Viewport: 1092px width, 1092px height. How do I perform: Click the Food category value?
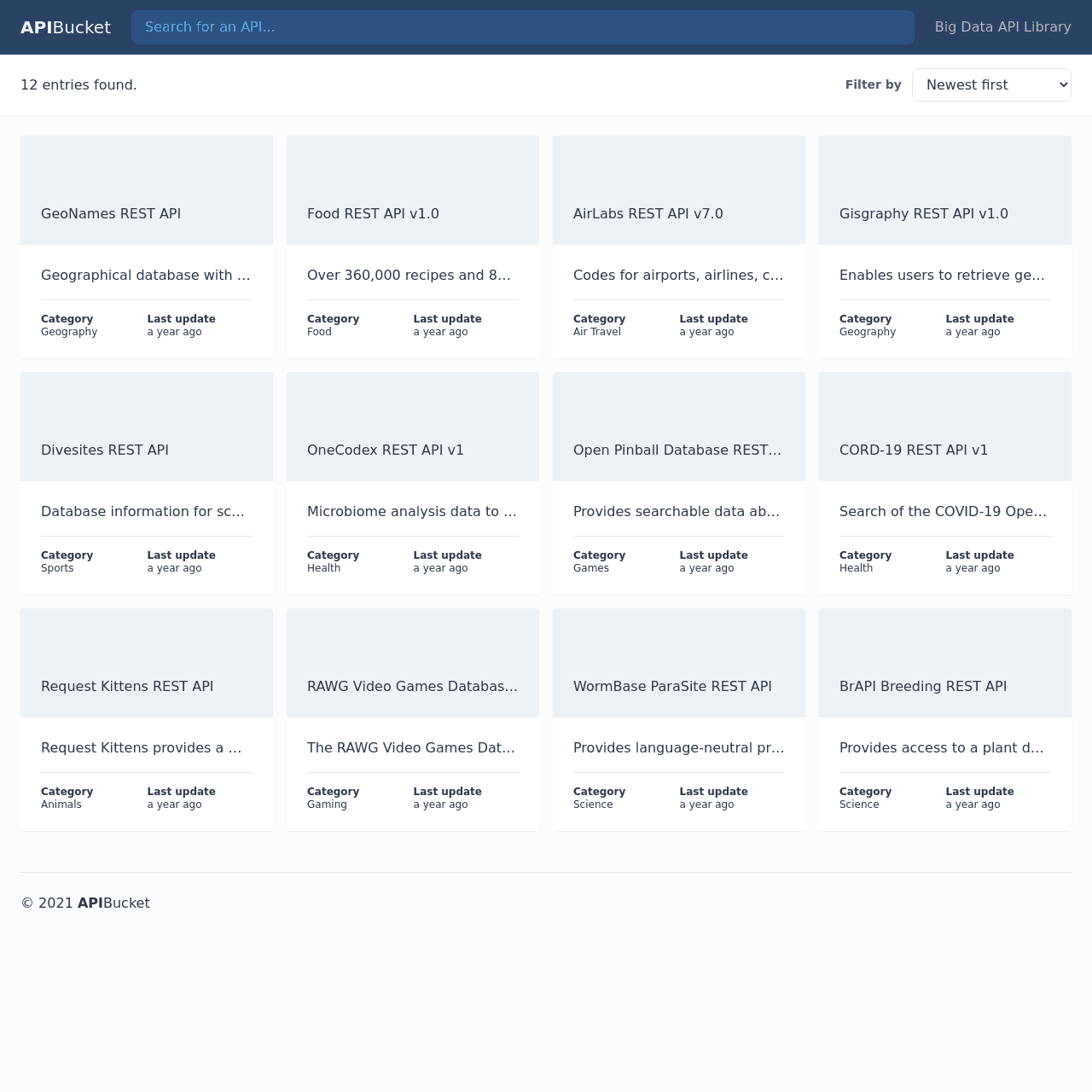click(319, 332)
